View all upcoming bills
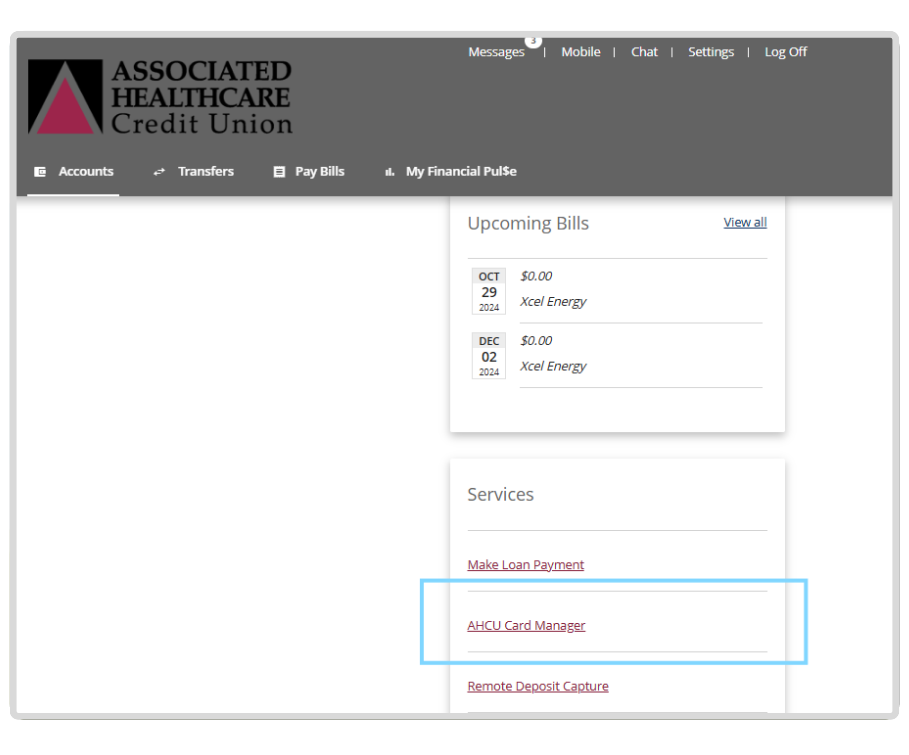 coord(745,222)
